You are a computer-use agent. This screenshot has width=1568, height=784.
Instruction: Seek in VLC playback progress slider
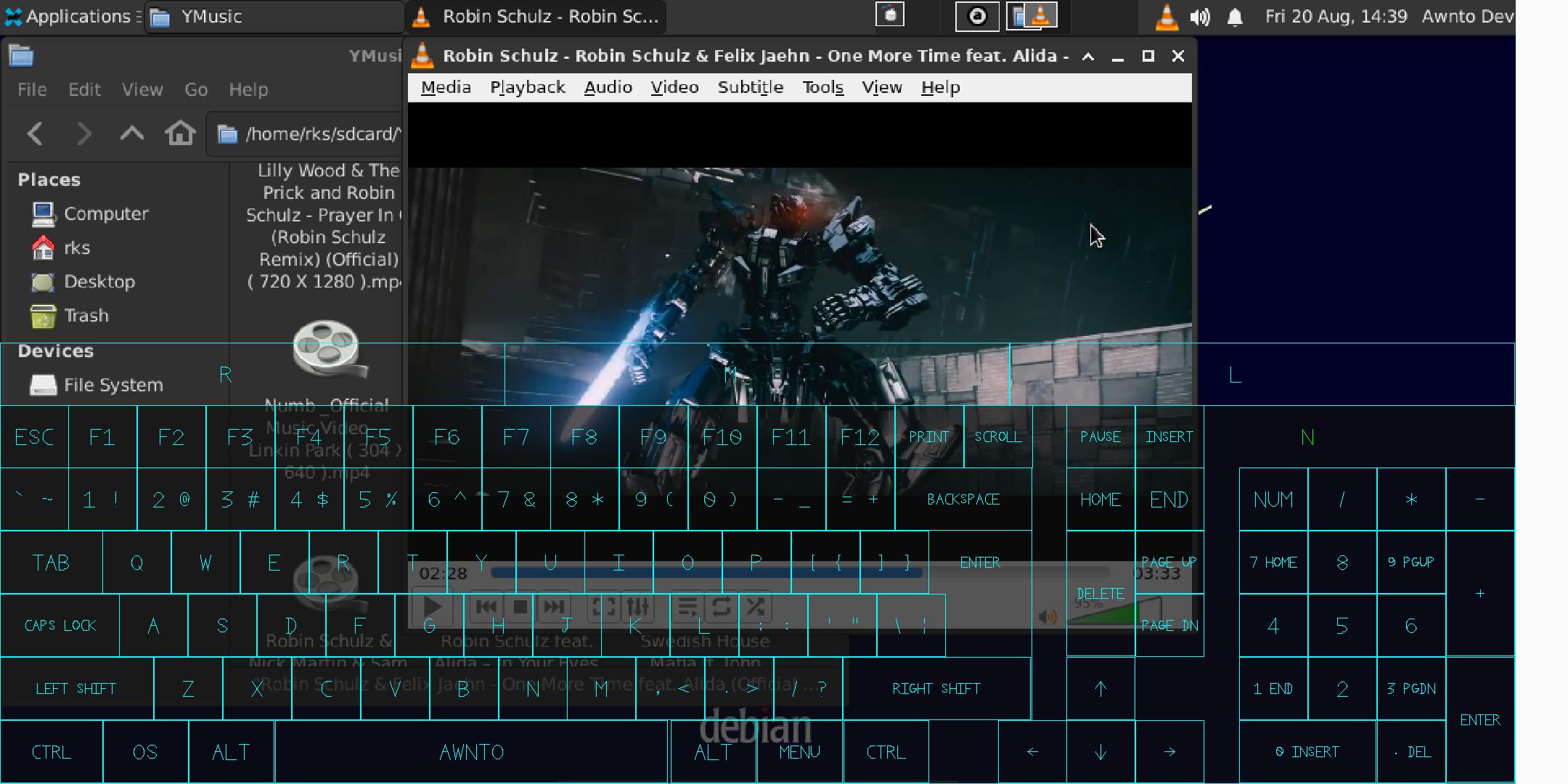(799, 573)
